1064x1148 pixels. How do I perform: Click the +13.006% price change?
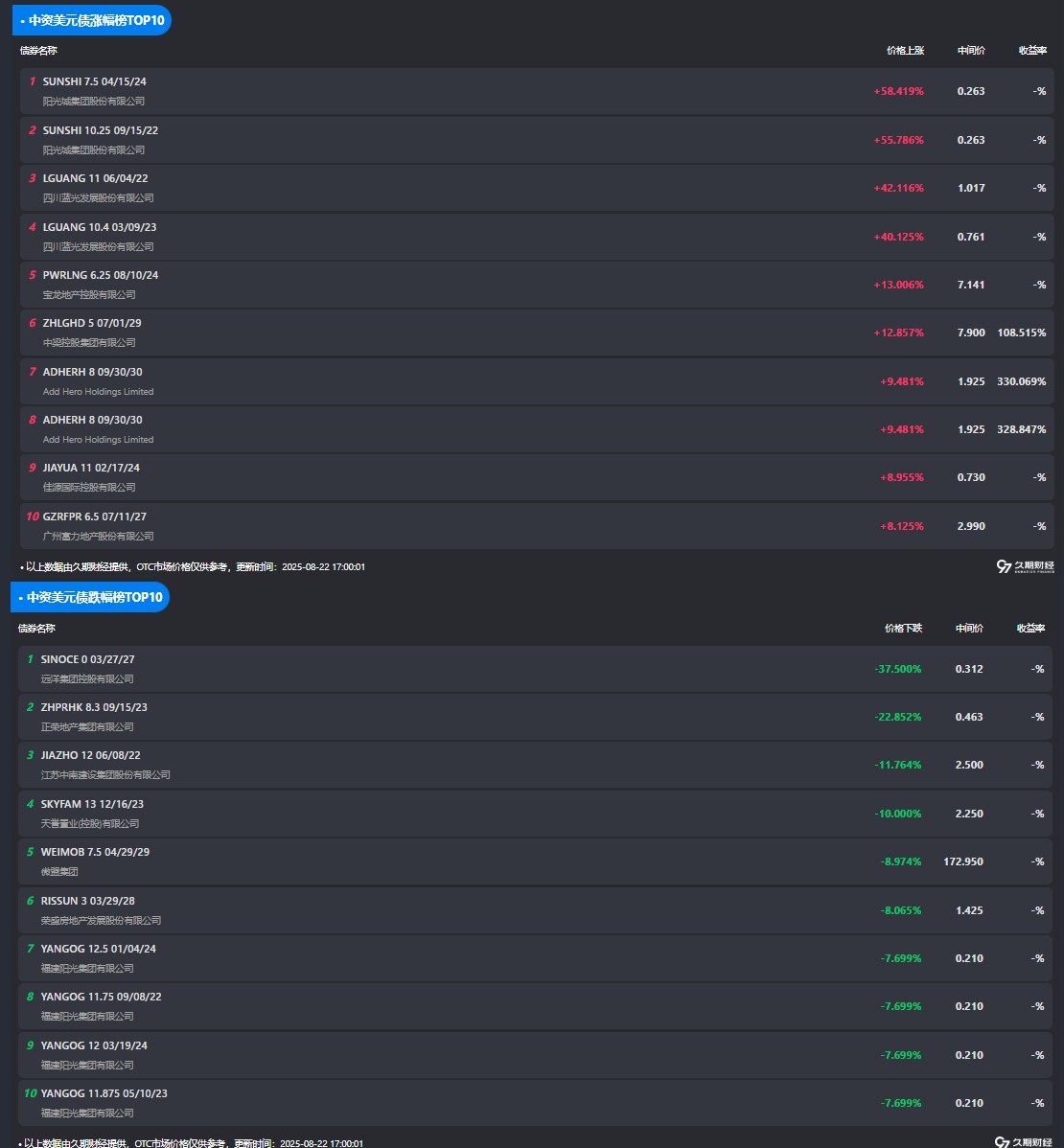(898, 285)
